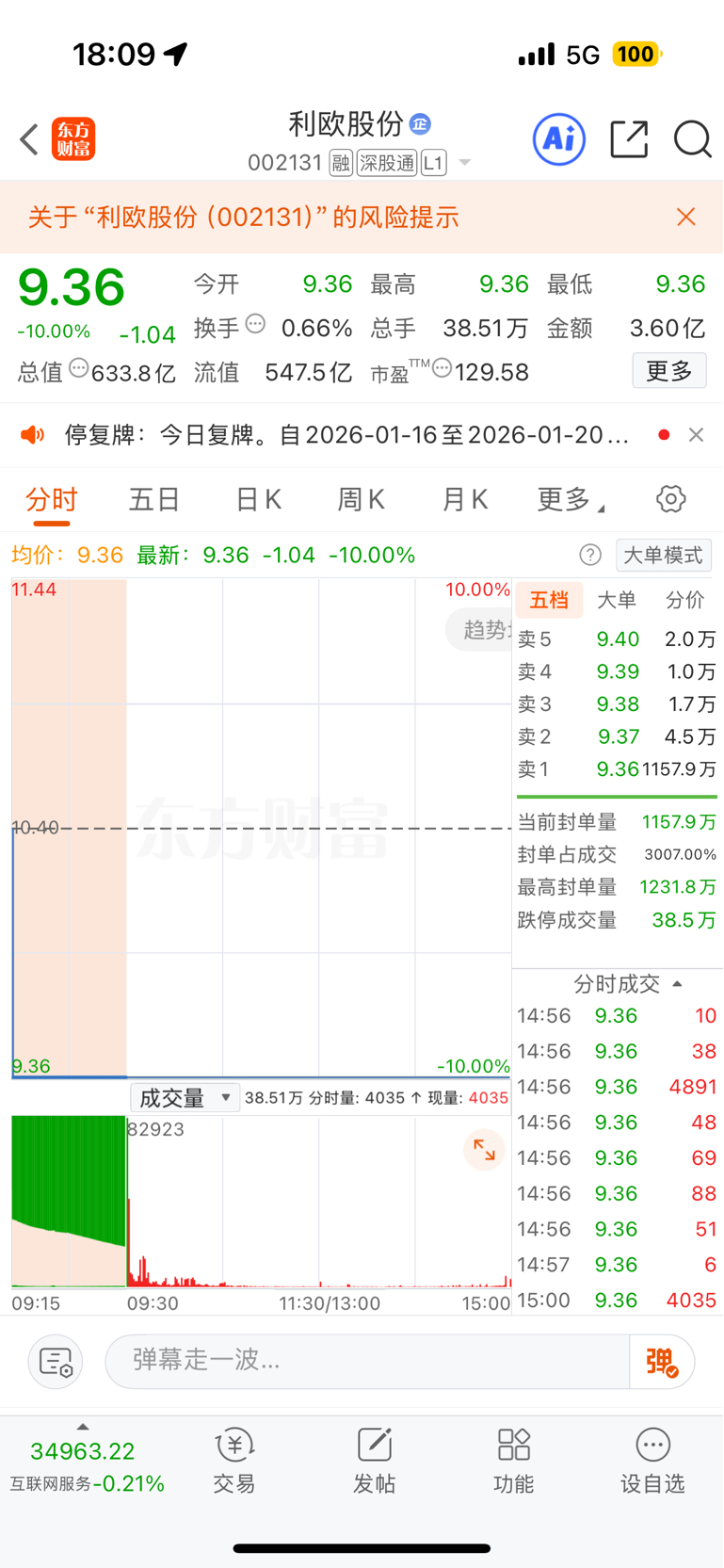Switch to the 五日 tab

coord(154,499)
